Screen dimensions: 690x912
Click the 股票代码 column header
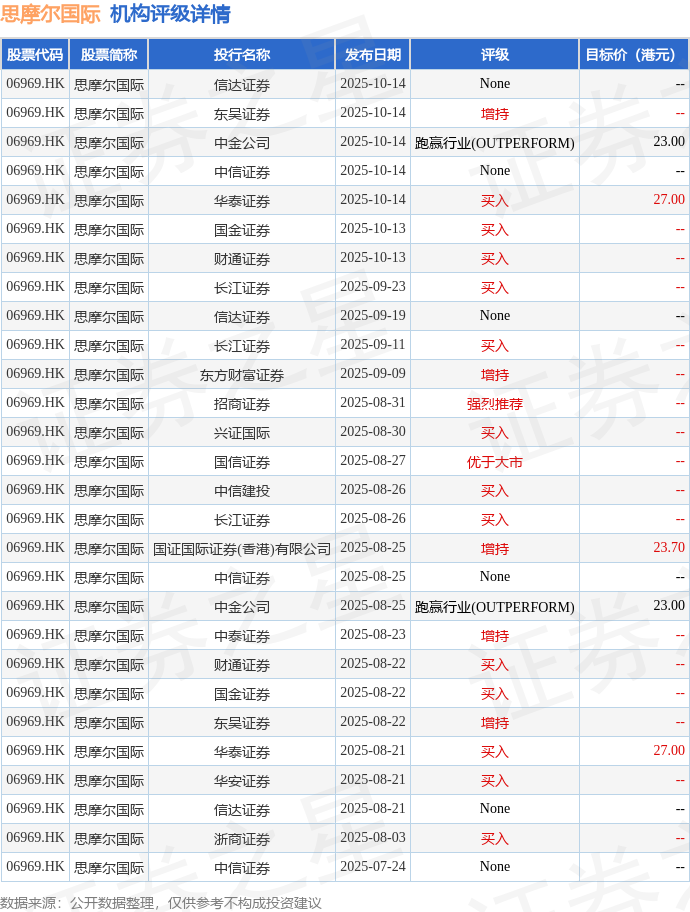tap(35, 55)
